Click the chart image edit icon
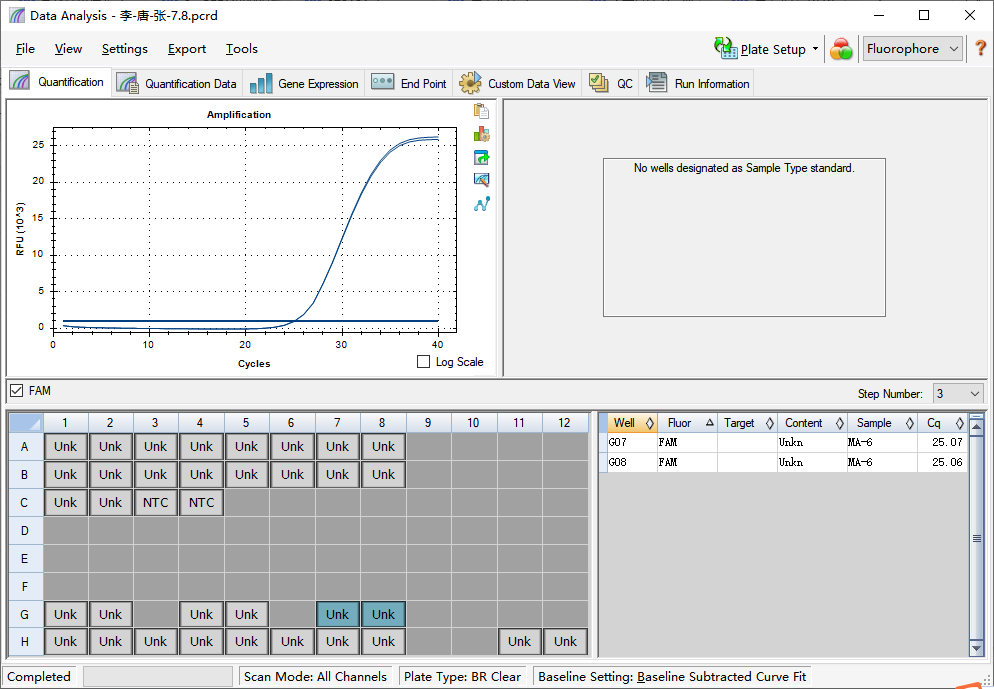This screenshot has height=689, width=994. (481, 180)
